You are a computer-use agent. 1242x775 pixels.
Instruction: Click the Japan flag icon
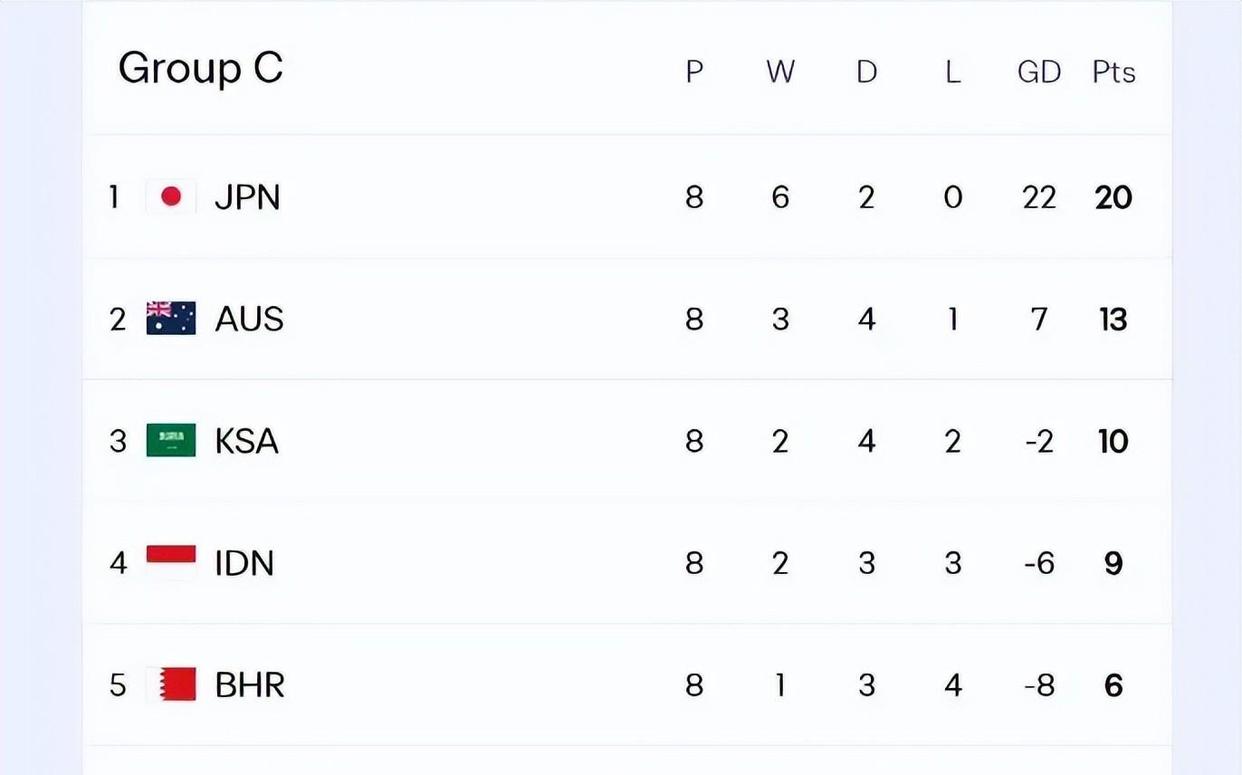coord(171,197)
